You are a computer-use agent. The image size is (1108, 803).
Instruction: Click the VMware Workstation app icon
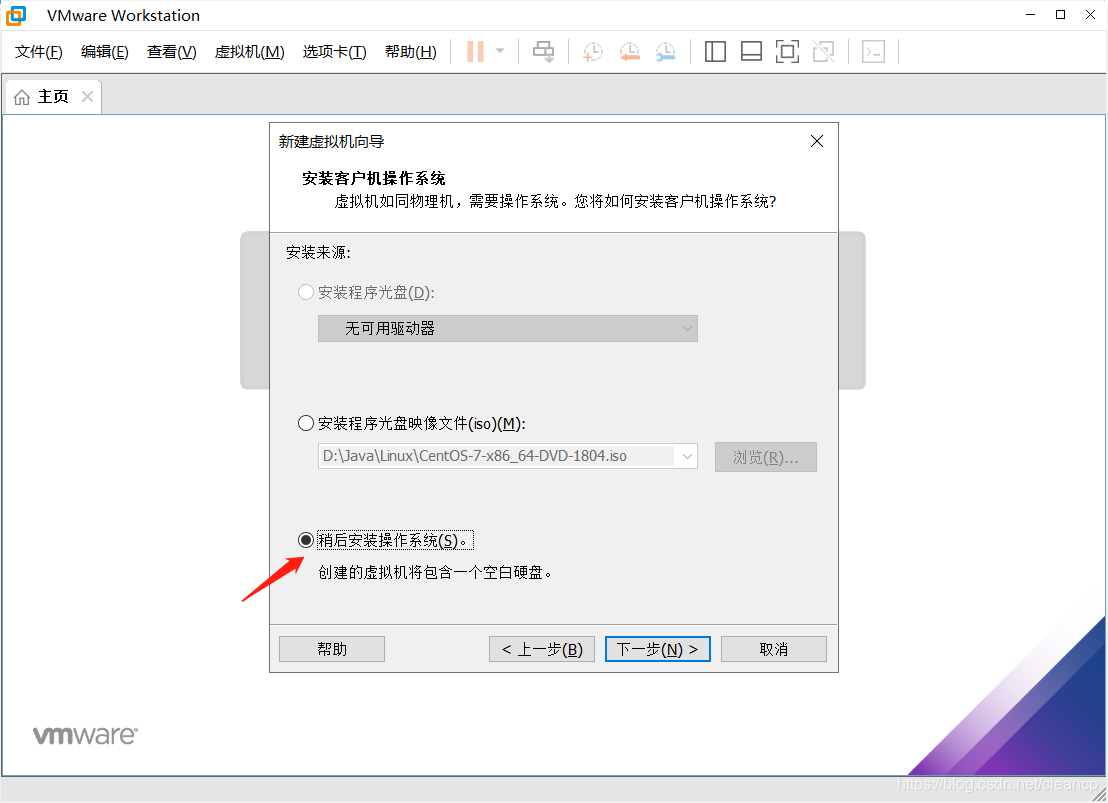coord(16,15)
